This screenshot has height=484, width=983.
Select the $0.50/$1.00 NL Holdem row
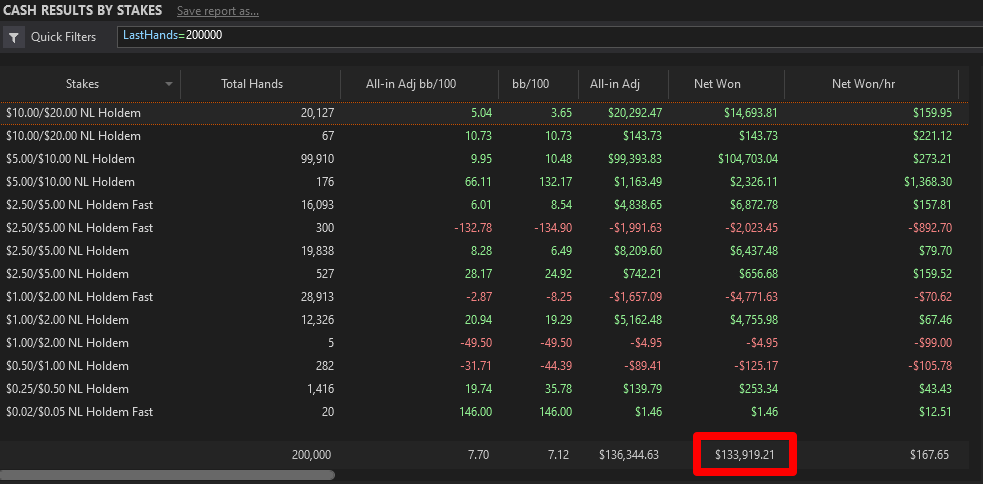484,366
